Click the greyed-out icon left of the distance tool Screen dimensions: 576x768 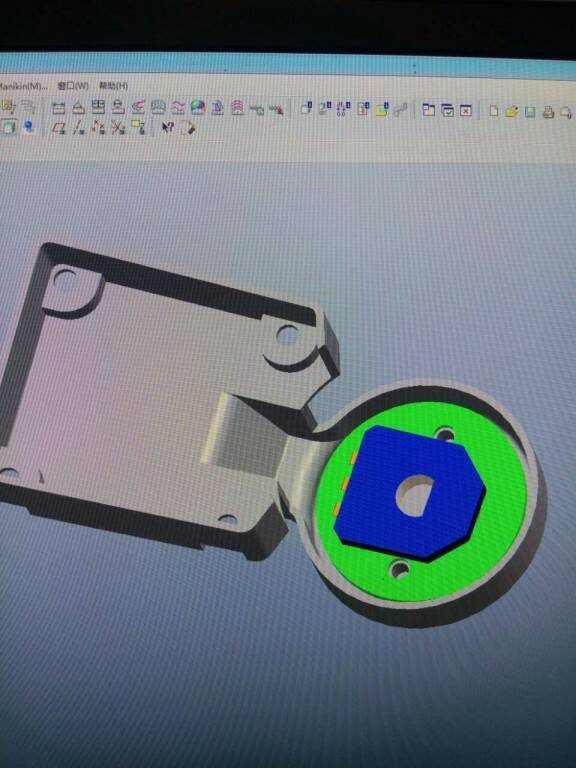pos(29,107)
